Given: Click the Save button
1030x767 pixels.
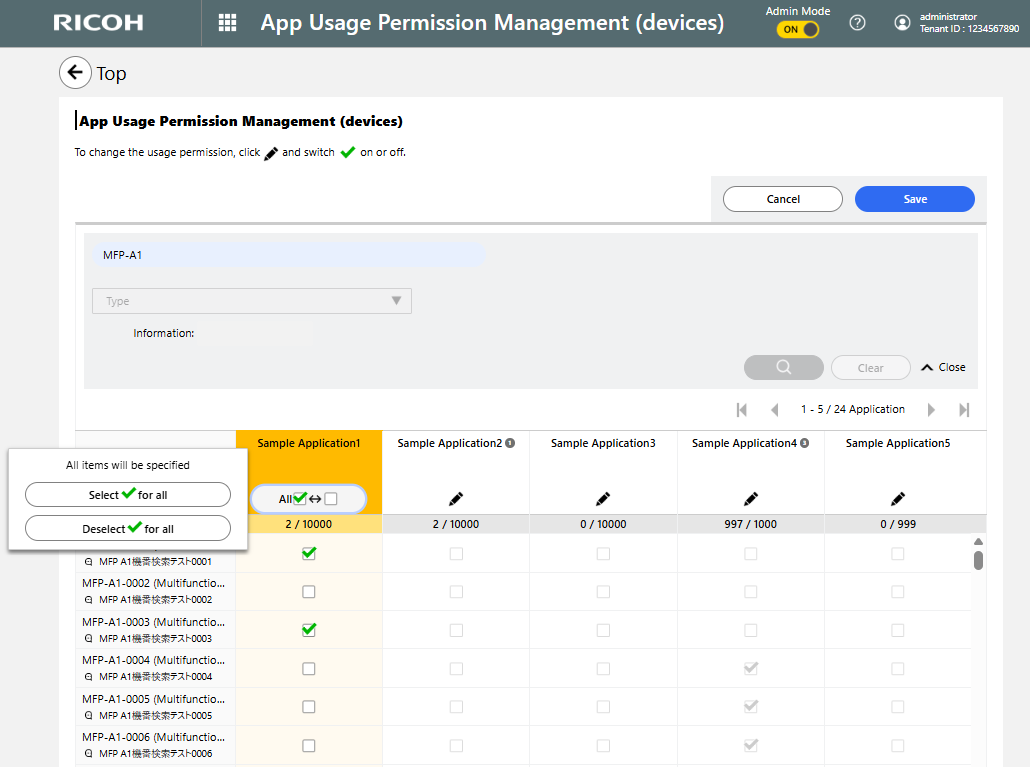Looking at the screenshot, I should coord(914,199).
